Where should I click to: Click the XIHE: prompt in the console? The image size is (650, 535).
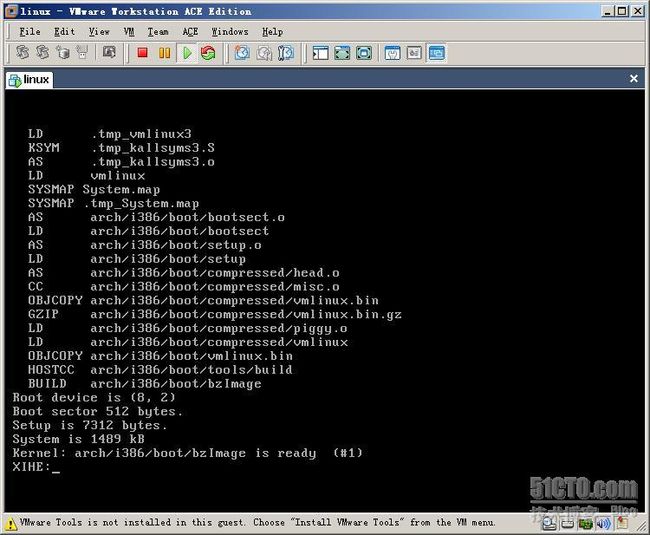31,467
